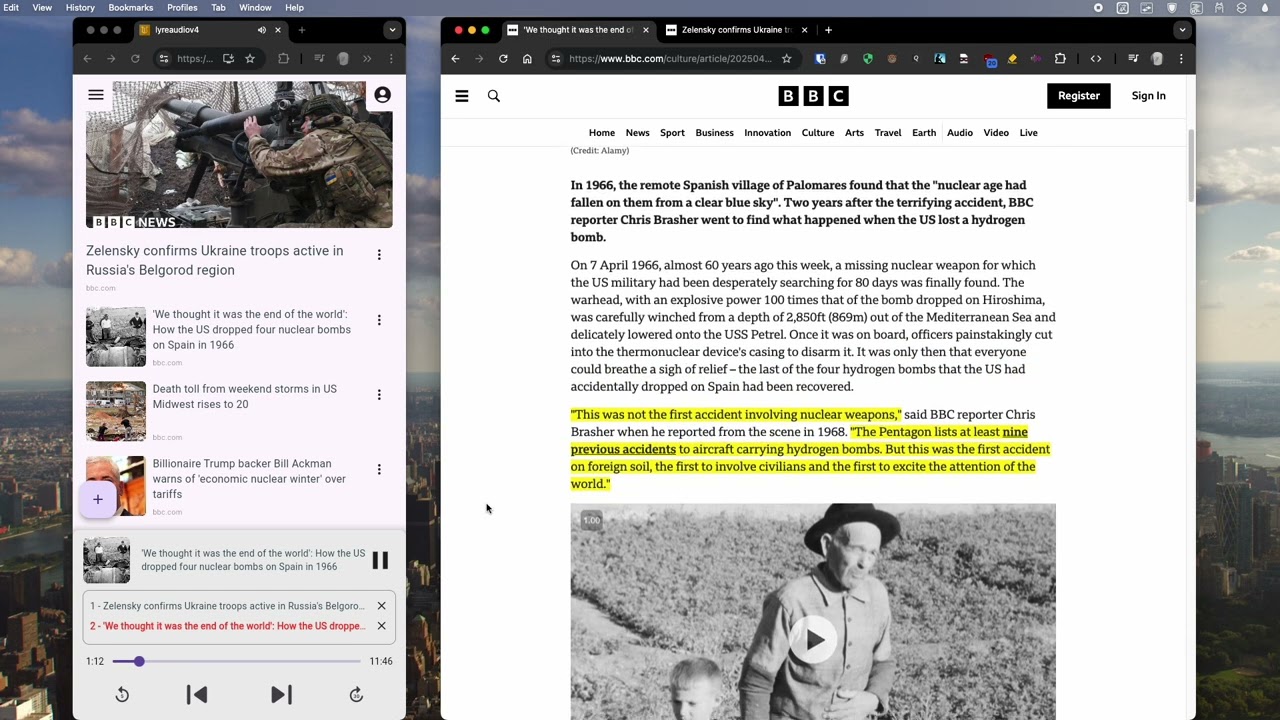Rewind audio with the replay-back icon

coord(122,695)
